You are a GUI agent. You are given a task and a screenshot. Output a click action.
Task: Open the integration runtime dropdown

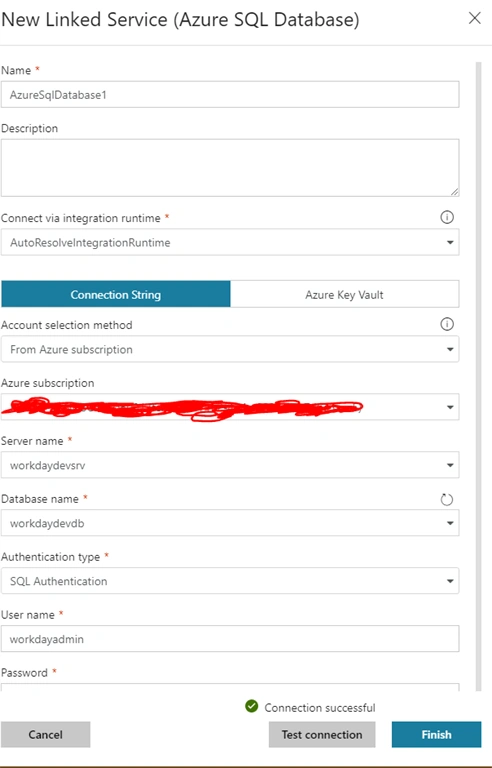pos(230,242)
